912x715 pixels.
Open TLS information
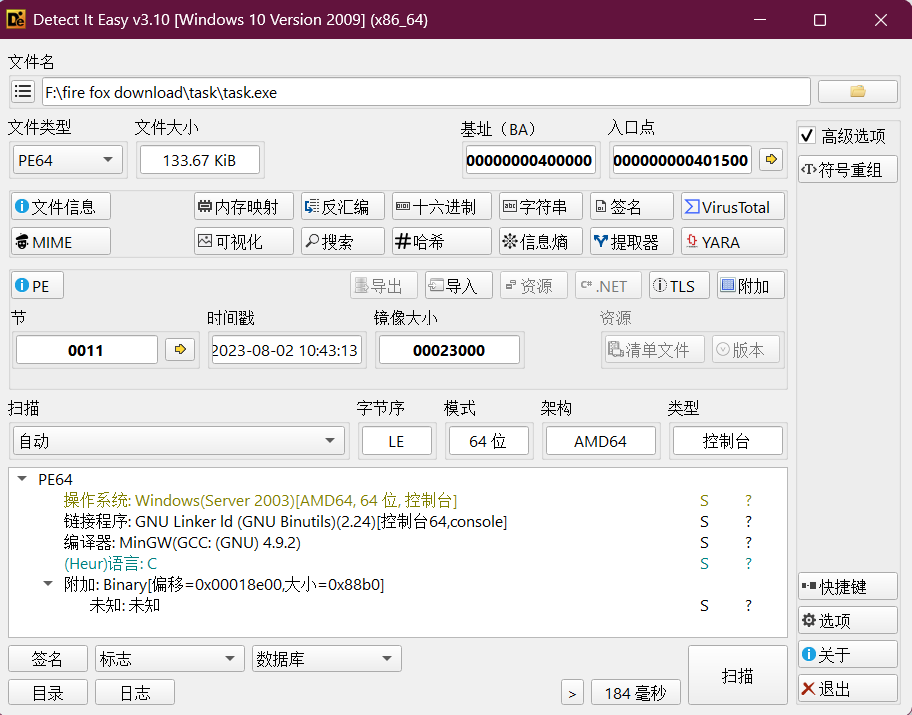679,286
